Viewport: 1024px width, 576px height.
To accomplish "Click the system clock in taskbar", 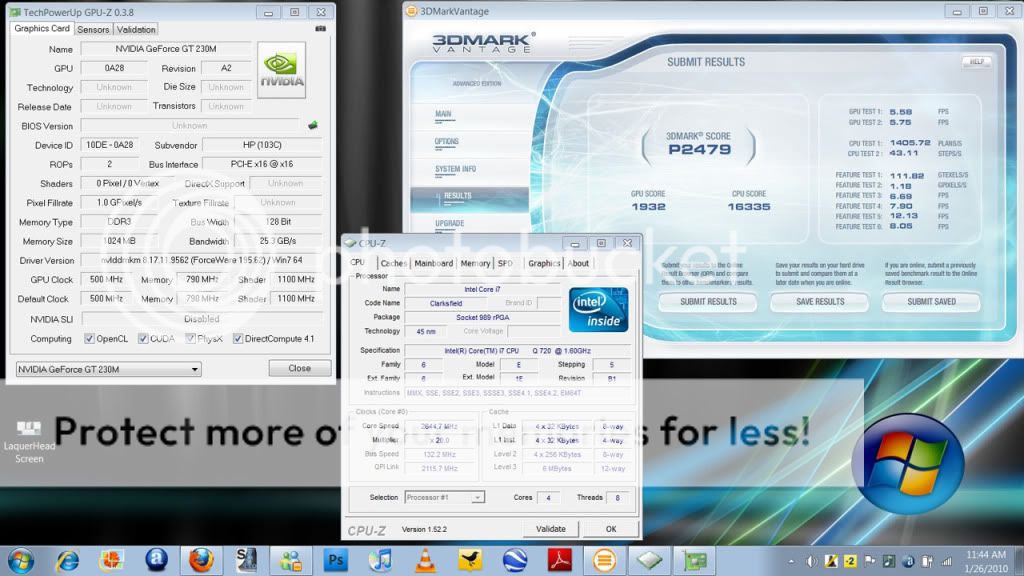I will pos(987,559).
